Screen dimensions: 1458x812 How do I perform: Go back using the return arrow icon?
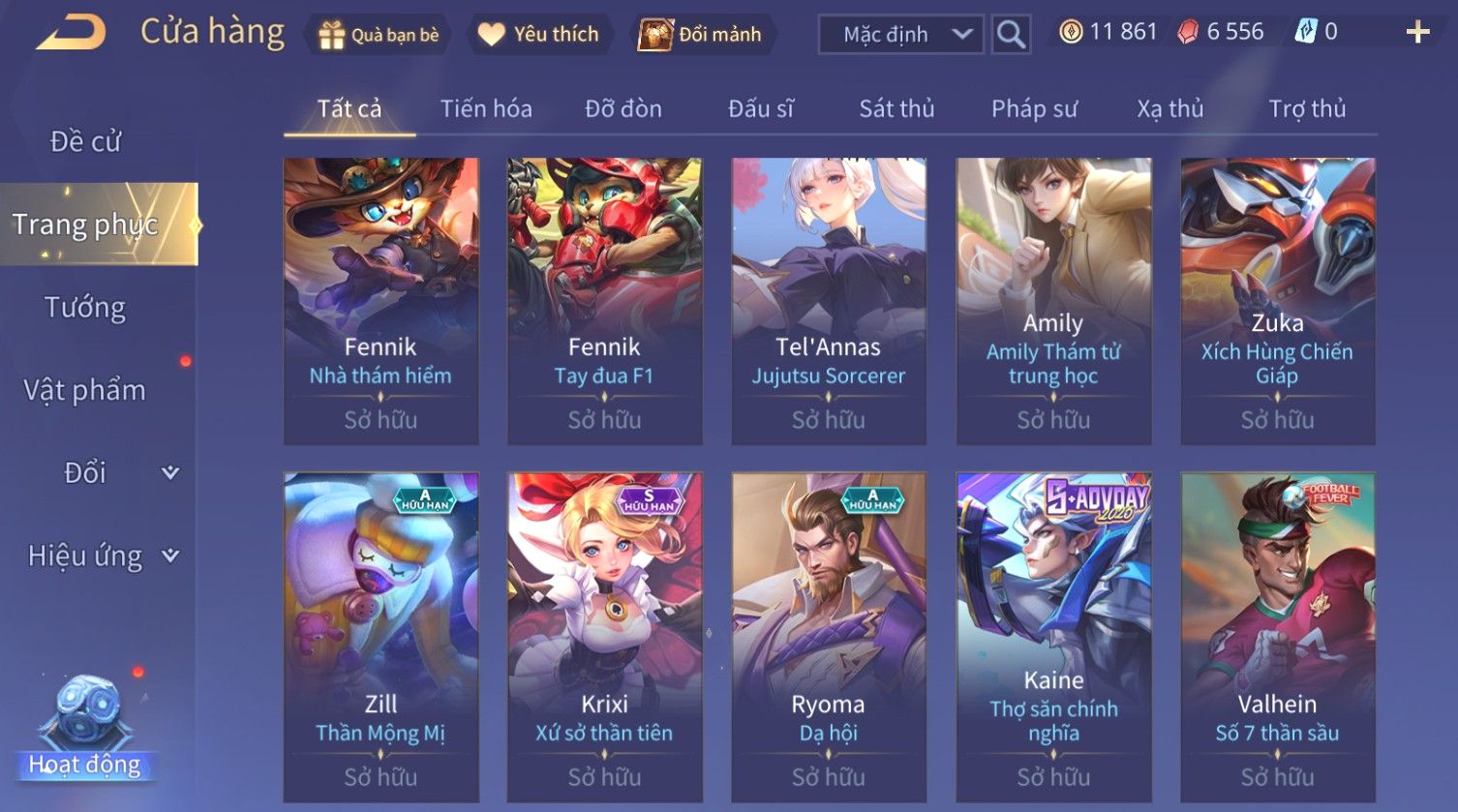(72, 33)
